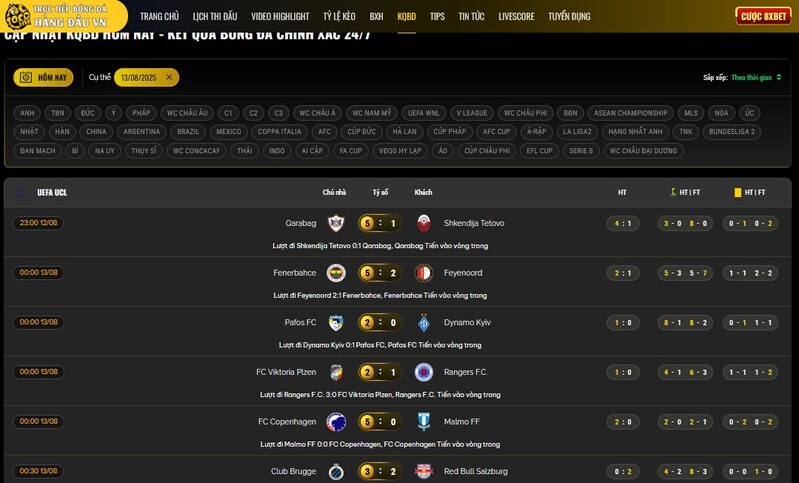
Task: Toggle the BUNDESLIGA 2 league filter
Action: [x=732, y=131]
